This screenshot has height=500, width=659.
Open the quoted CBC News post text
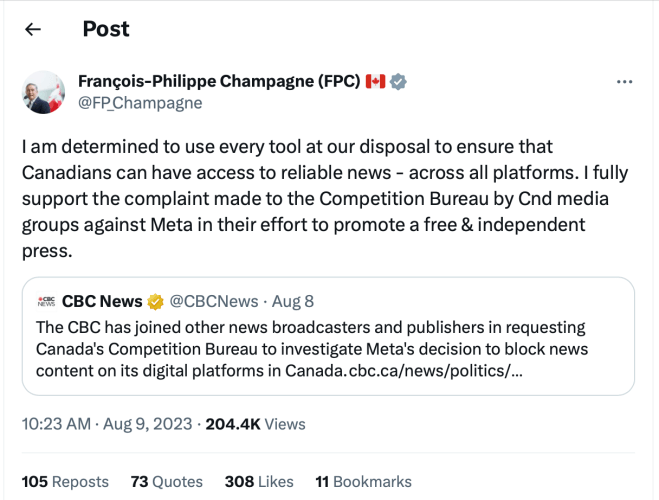coord(320,349)
